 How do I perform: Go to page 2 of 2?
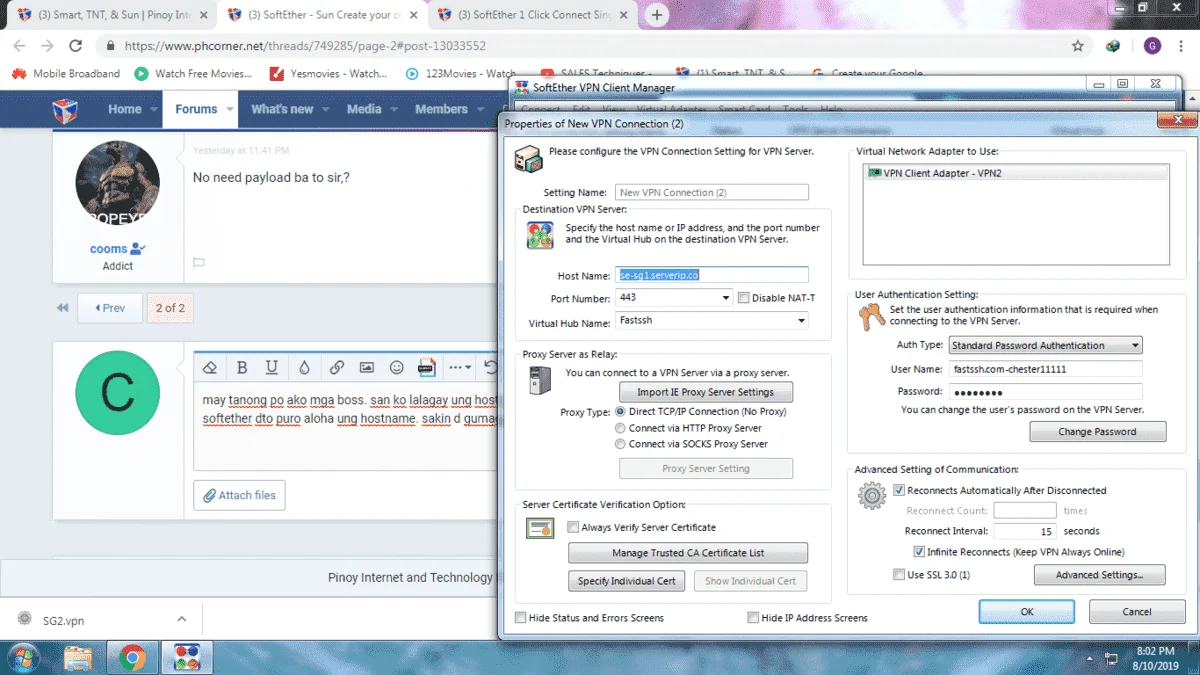pyautogui.click(x=170, y=308)
